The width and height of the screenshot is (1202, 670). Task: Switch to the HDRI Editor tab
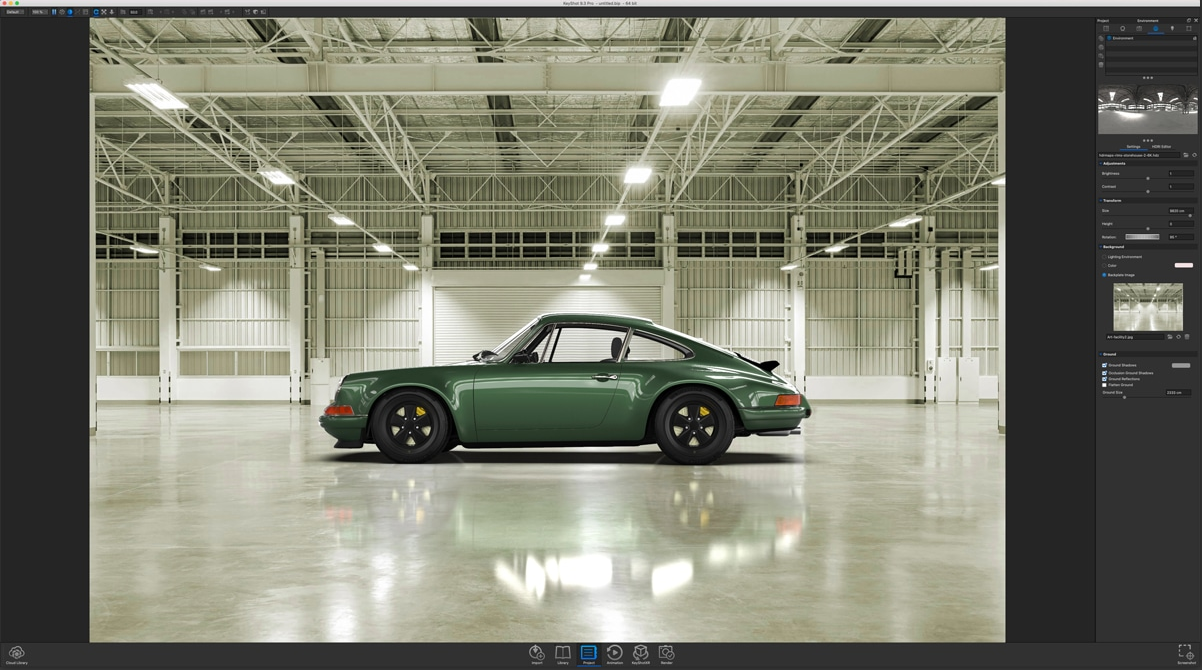[x=1161, y=147]
